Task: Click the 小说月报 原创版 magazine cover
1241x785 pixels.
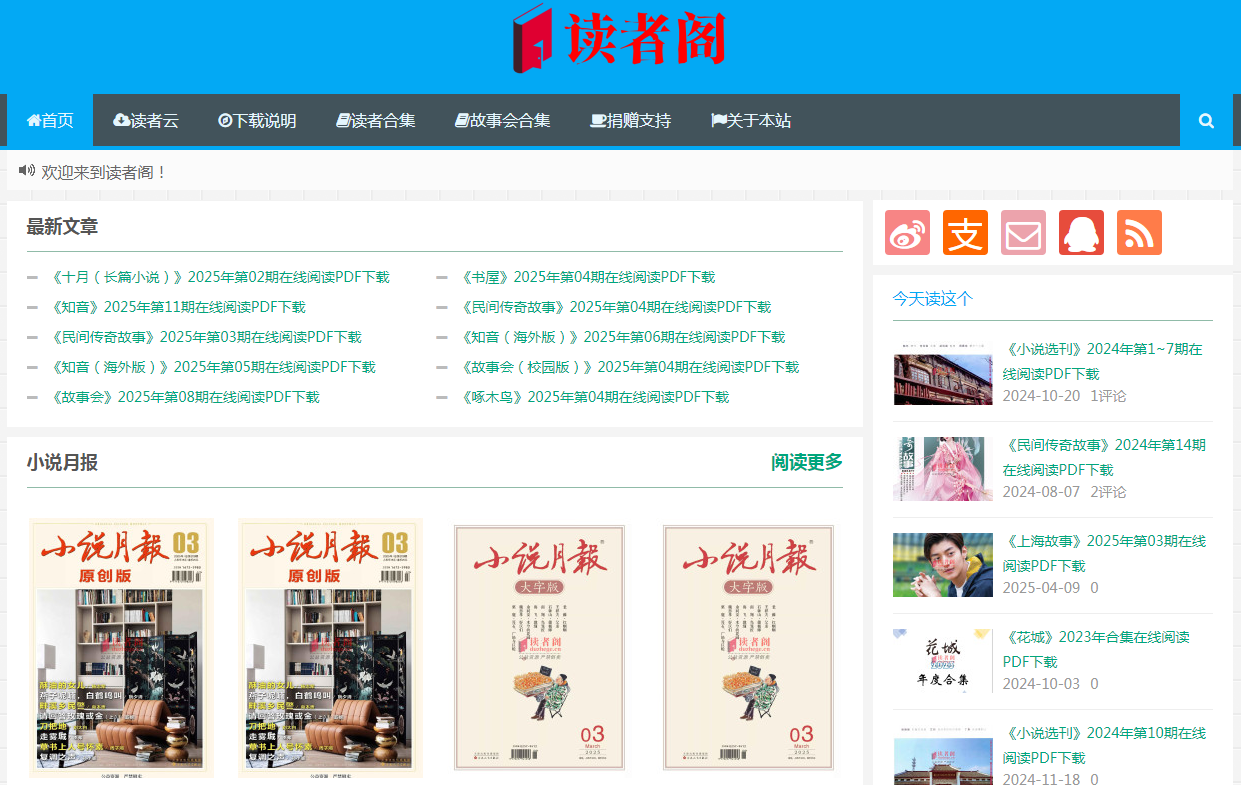Action: coord(120,647)
